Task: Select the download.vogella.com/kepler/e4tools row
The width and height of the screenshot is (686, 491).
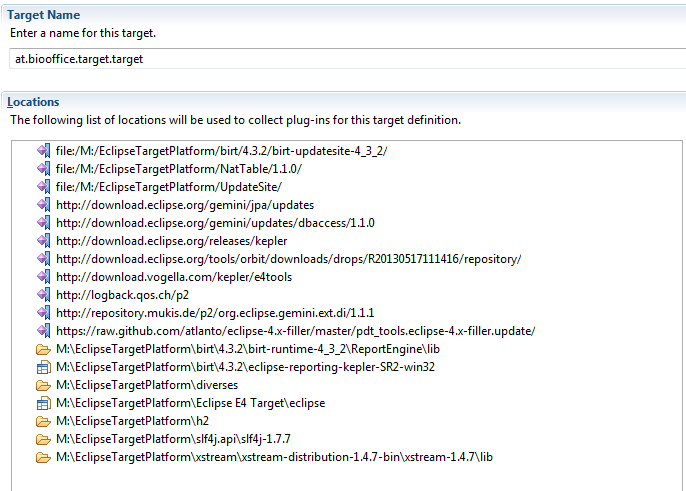Action: (174, 277)
